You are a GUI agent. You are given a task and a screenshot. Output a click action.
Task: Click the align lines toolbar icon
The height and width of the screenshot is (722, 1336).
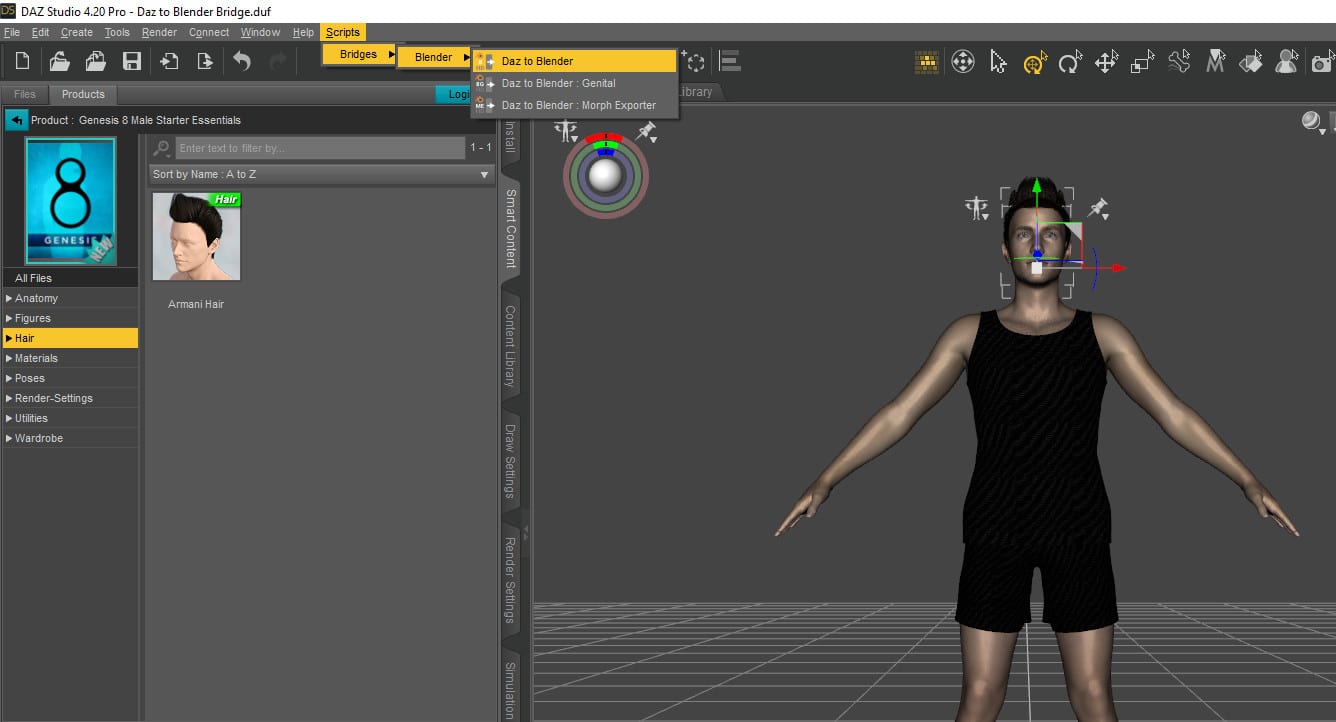point(730,62)
